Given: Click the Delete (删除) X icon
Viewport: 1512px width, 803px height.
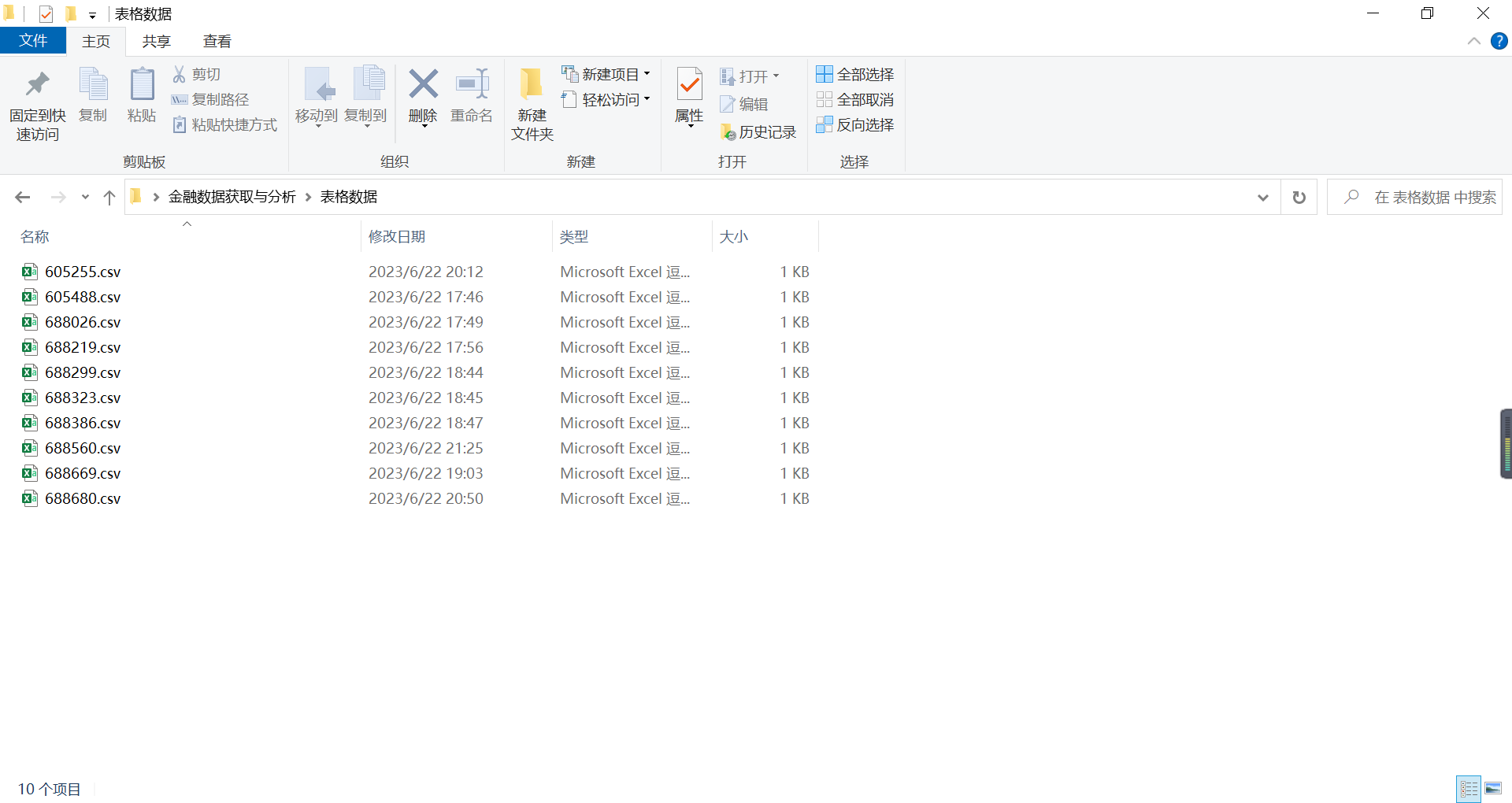Looking at the screenshot, I should (423, 84).
